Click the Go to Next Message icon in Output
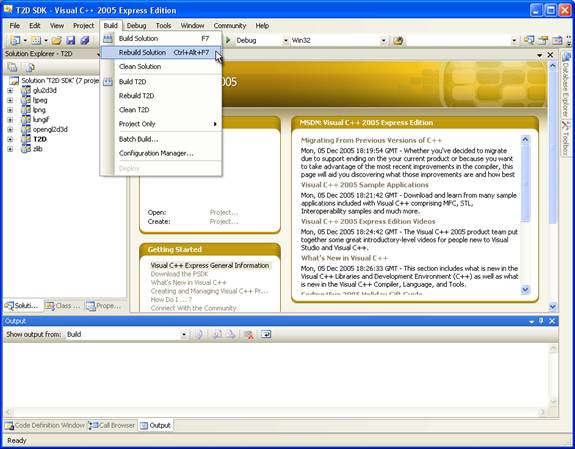Viewport: 575px width, 449px height. pos(231,334)
